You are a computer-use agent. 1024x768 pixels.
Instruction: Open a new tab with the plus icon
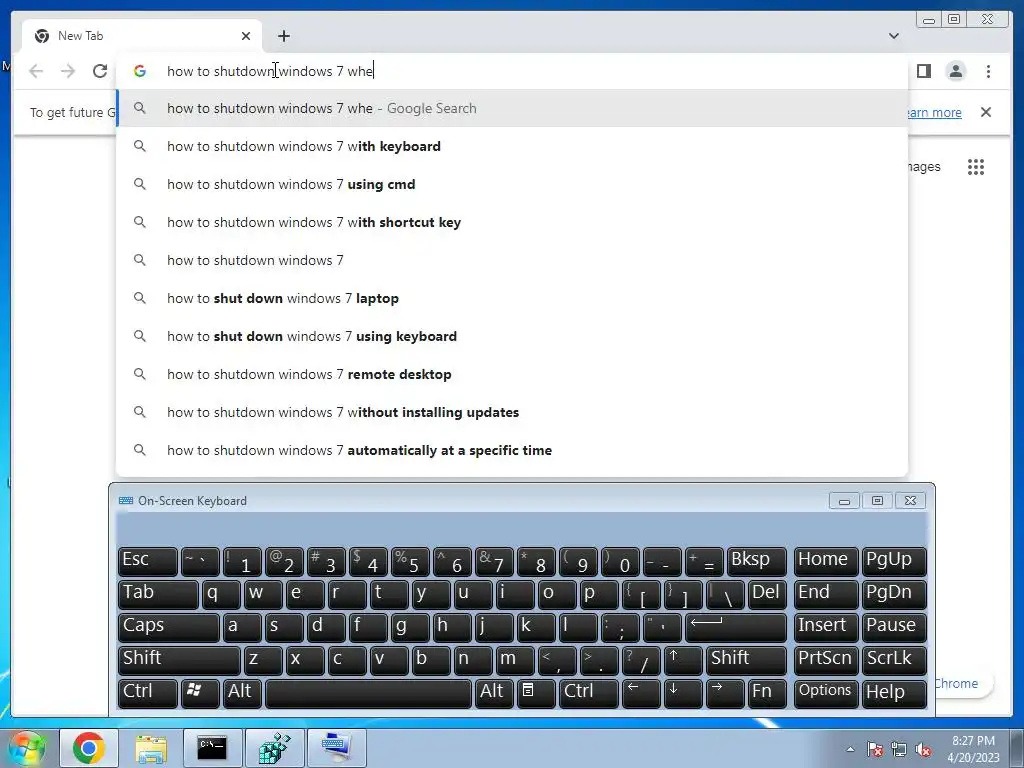click(x=283, y=36)
